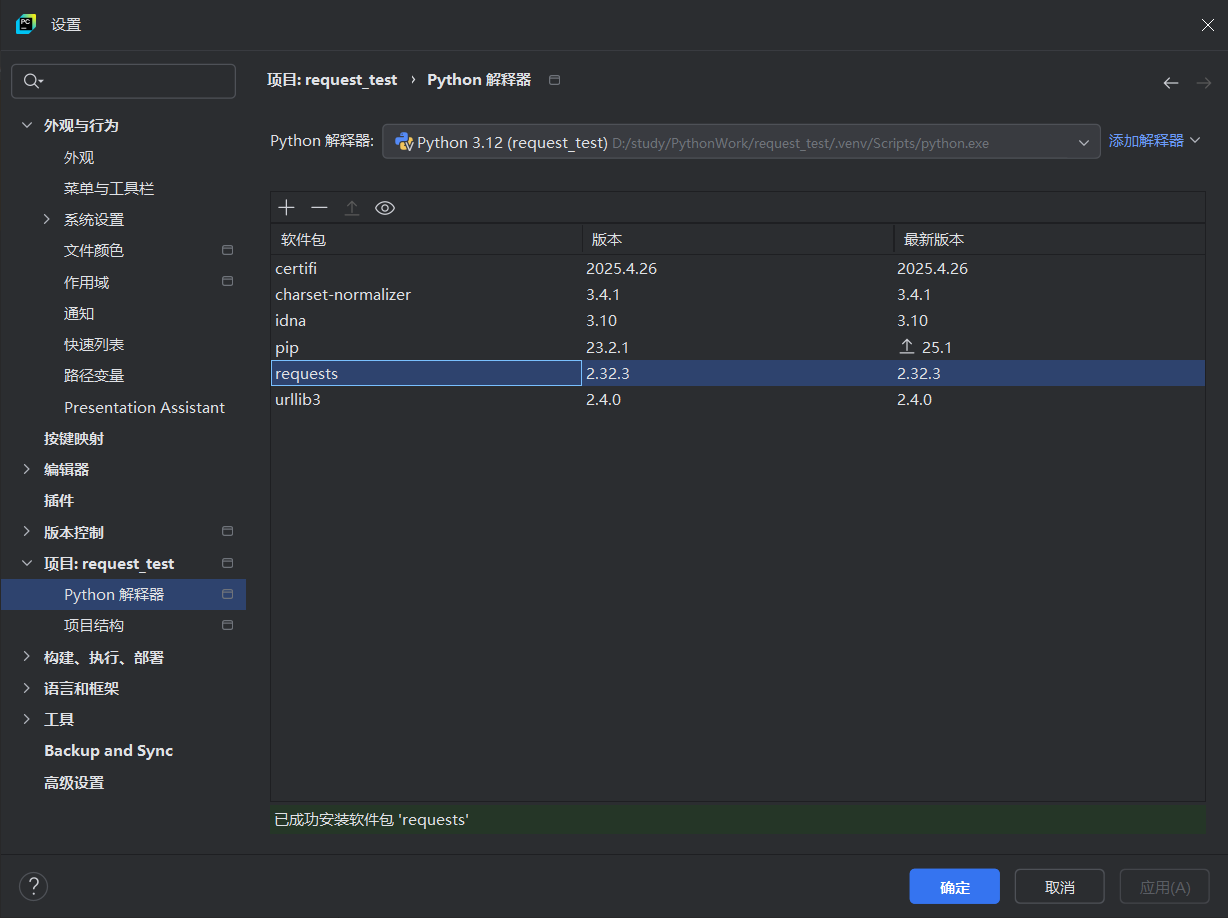Screen dimensions: 1228x918
Task: Select the urllib3 package row
Action: 738,399
